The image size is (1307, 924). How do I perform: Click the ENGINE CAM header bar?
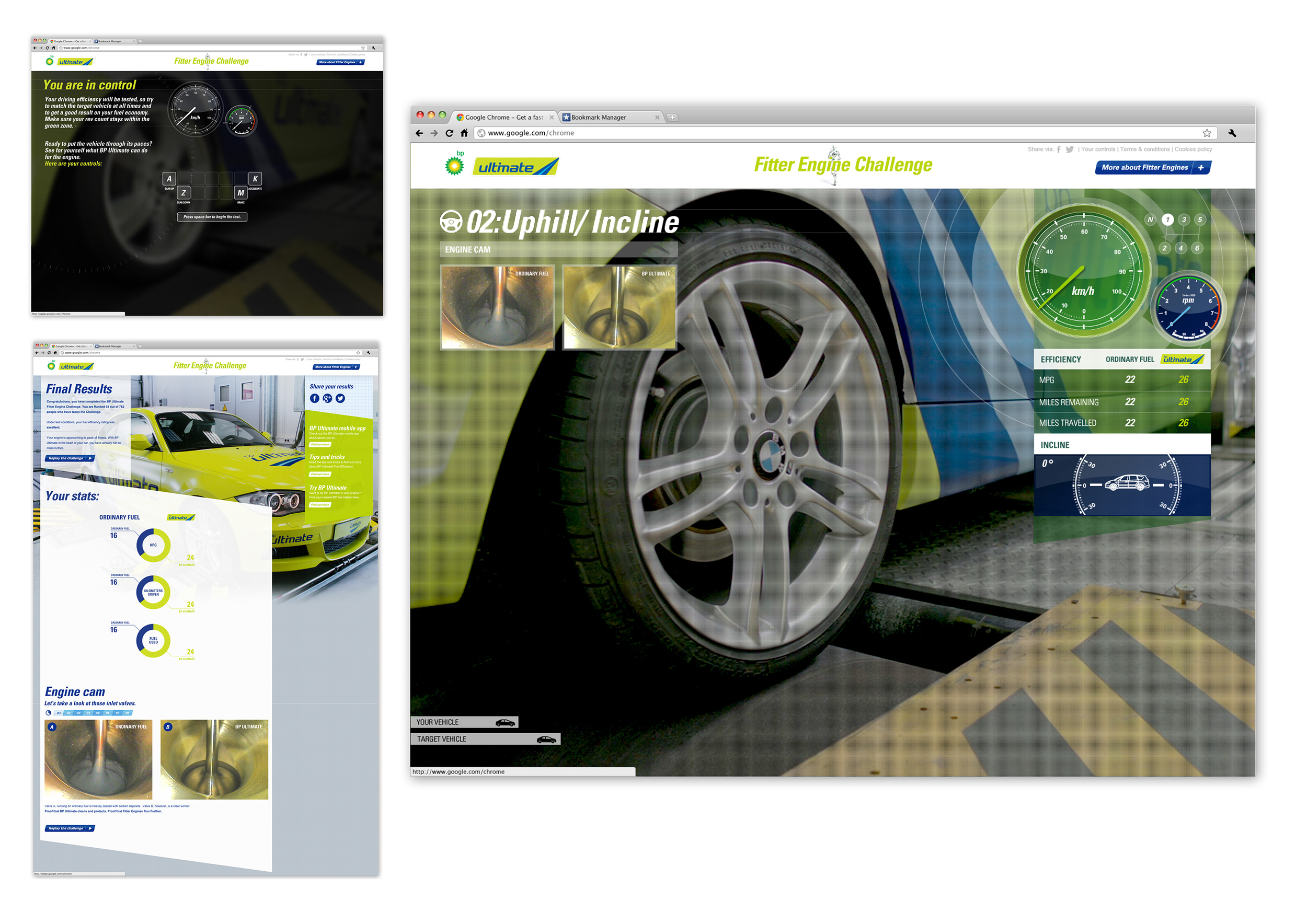[x=558, y=250]
